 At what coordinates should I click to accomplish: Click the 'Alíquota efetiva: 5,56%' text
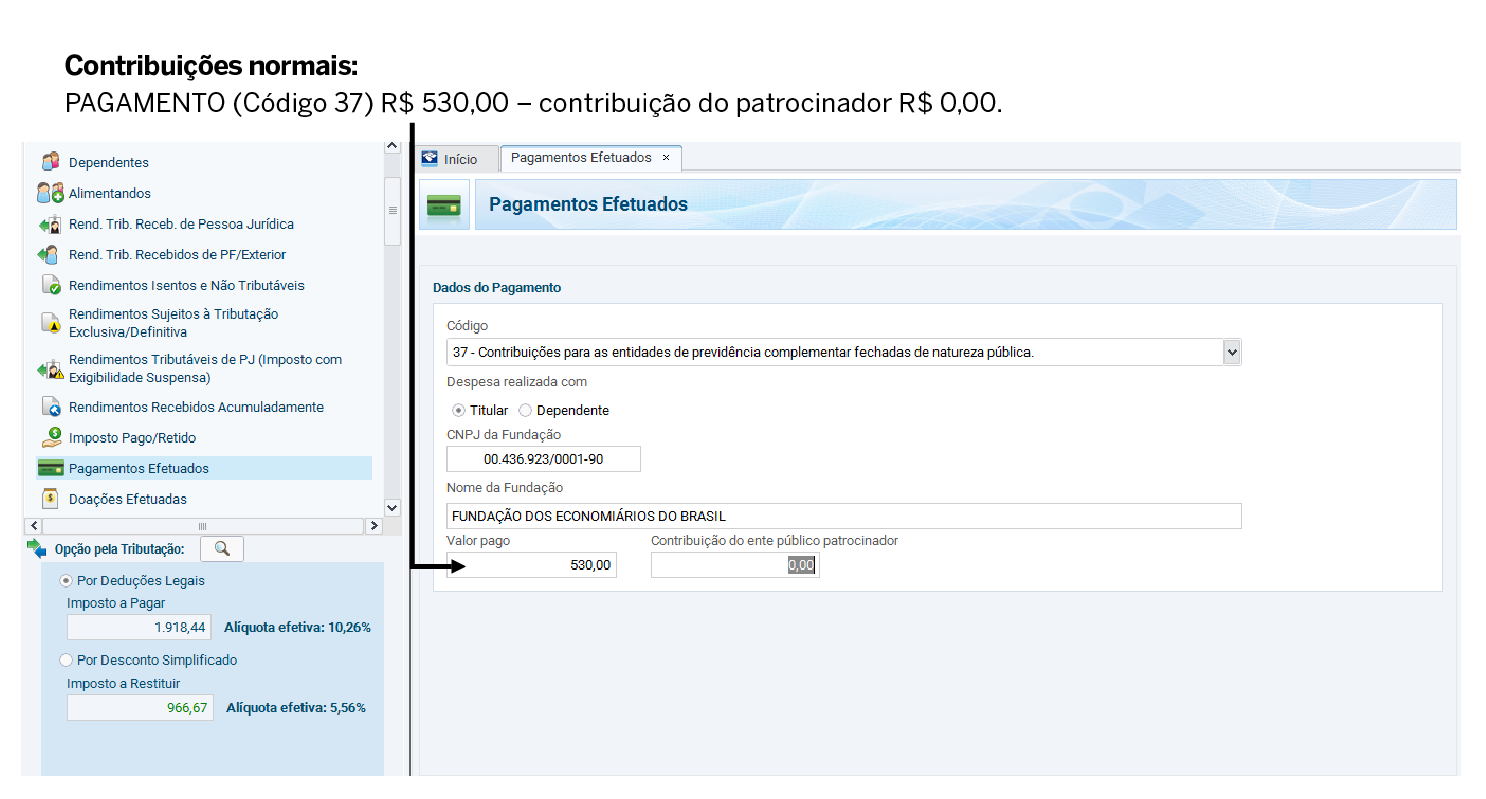pyautogui.click(x=296, y=708)
